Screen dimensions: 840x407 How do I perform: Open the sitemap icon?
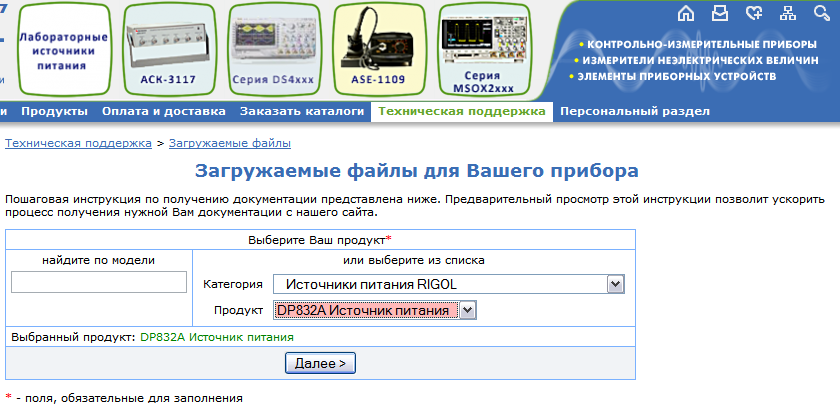(x=788, y=13)
